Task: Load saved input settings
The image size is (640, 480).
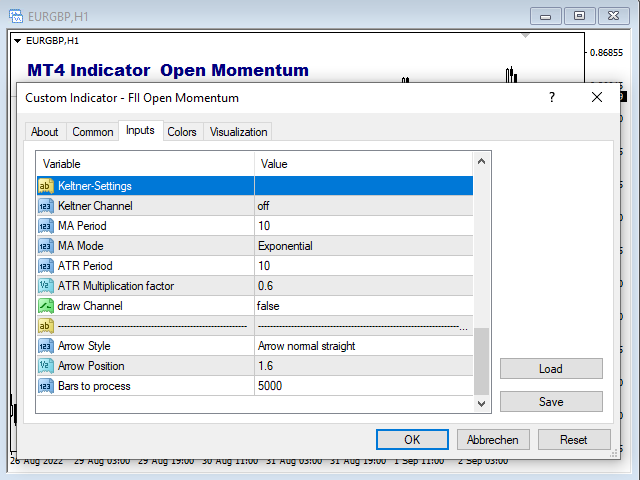Action: pyautogui.click(x=551, y=369)
